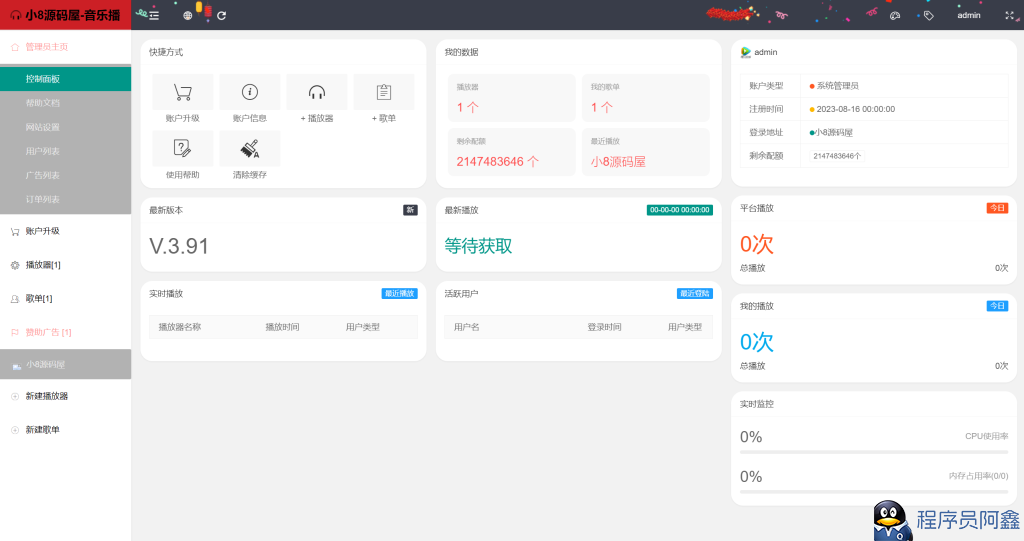Click the plus icon beside 新建播放器
1024x541 pixels.
click(14, 397)
